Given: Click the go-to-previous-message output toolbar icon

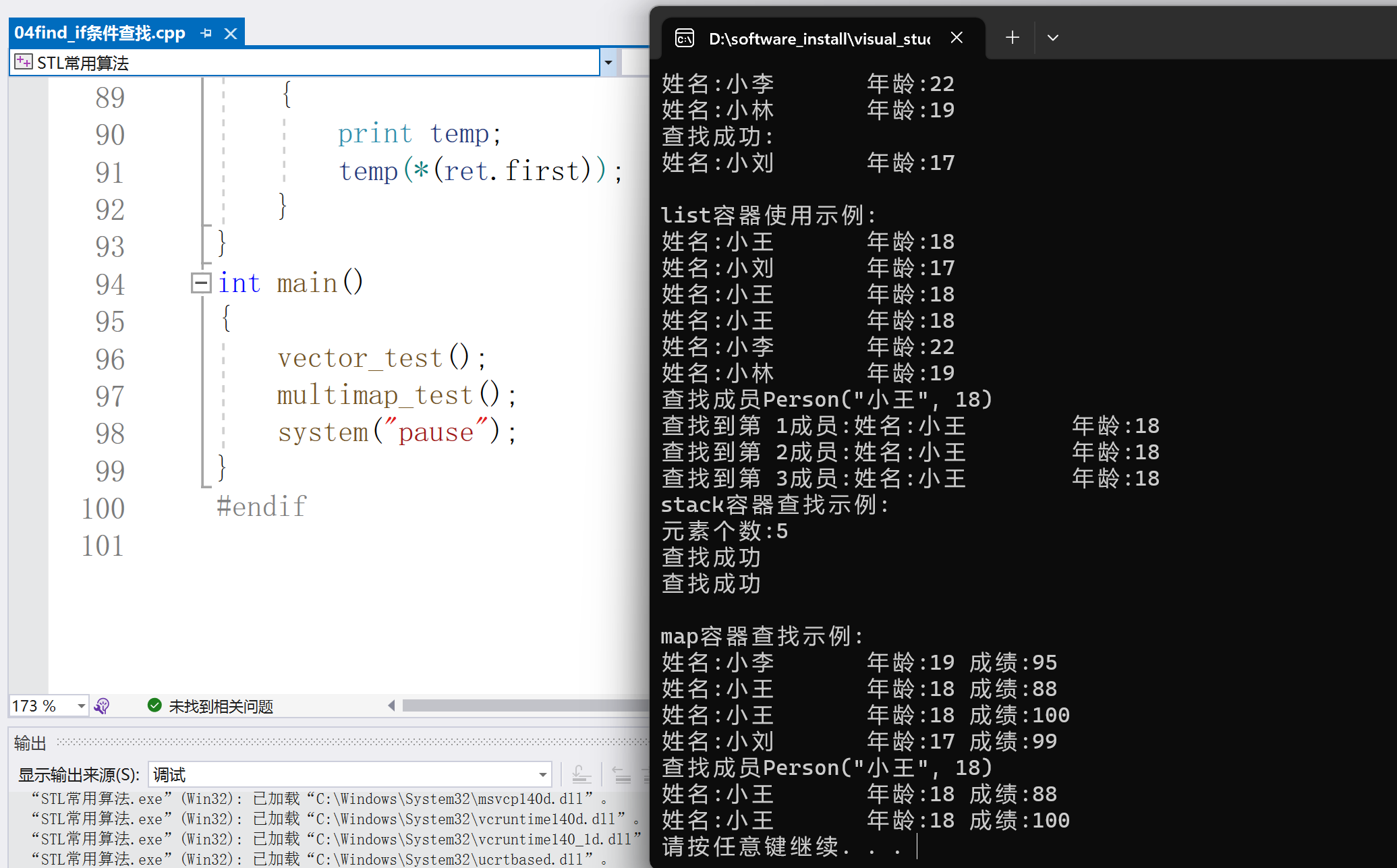Looking at the screenshot, I should coord(621,774).
